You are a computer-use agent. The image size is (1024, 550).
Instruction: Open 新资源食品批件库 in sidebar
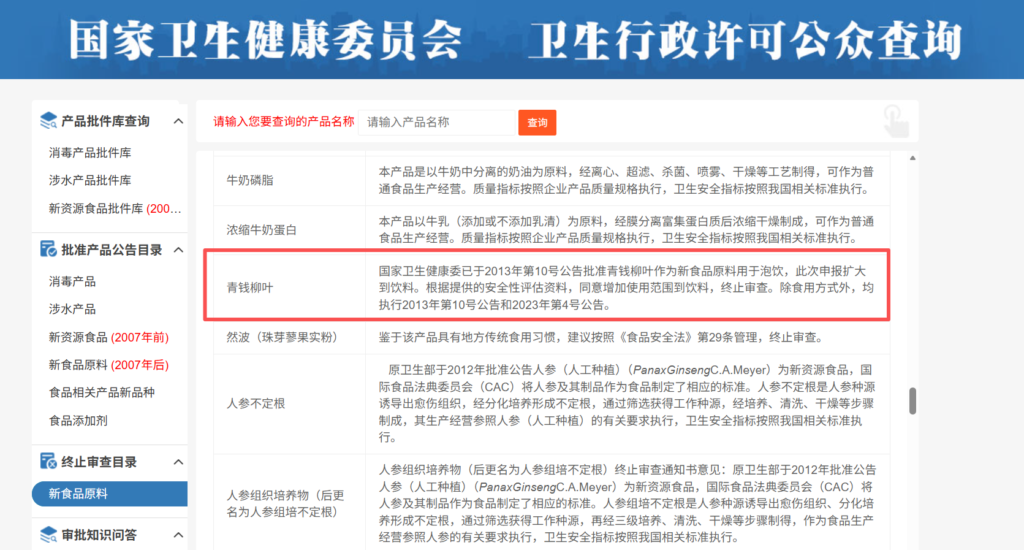click(115, 209)
